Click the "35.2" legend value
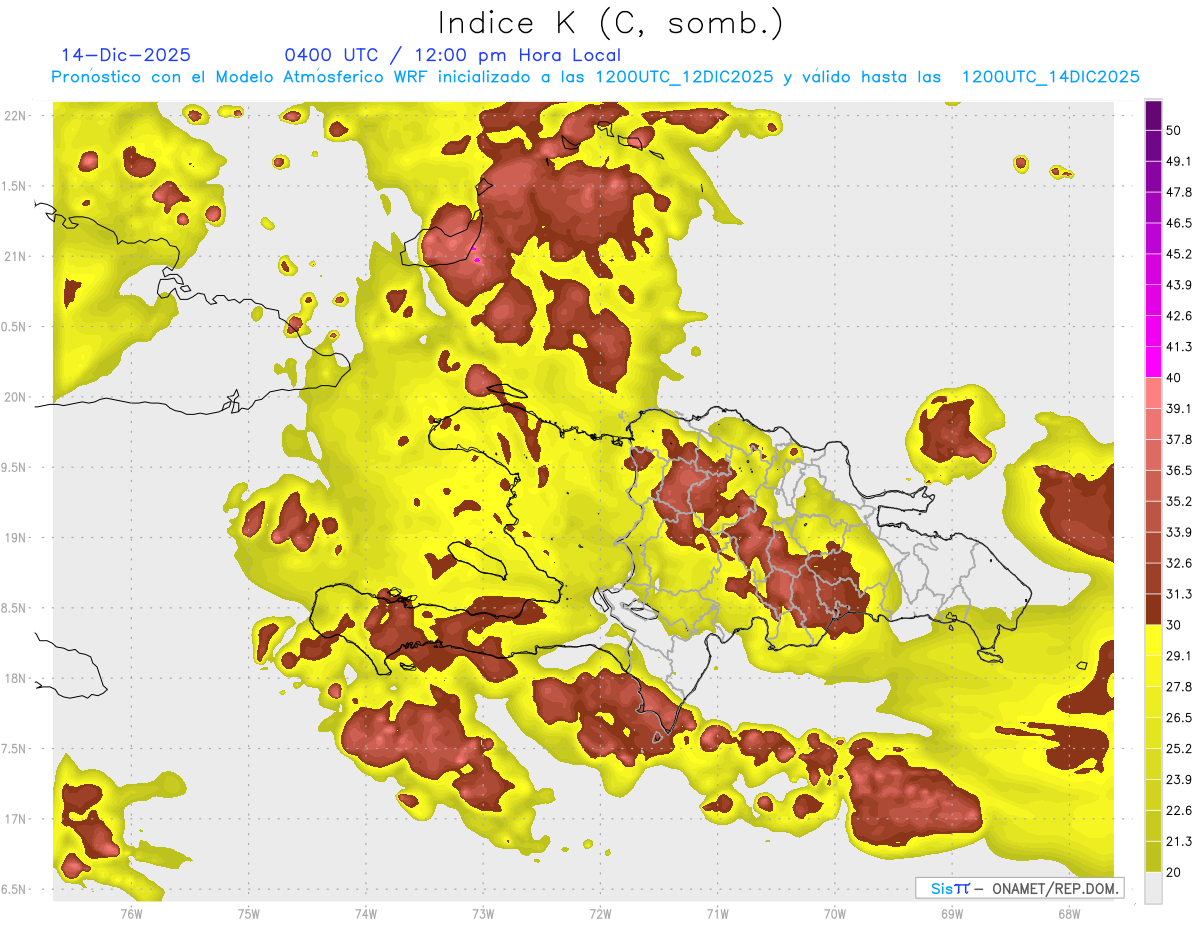The width and height of the screenshot is (1200, 927). click(x=1179, y=501)
